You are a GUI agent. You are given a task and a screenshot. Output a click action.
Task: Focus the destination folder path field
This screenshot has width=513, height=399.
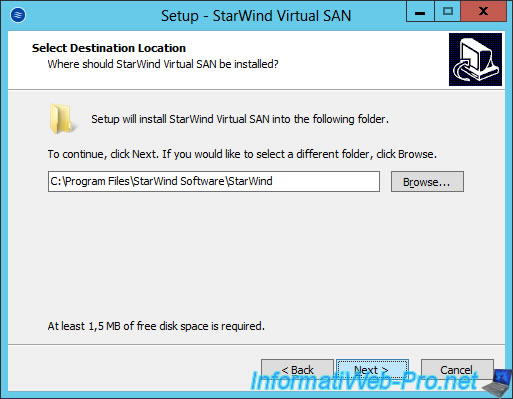click(x=214, y=182)
